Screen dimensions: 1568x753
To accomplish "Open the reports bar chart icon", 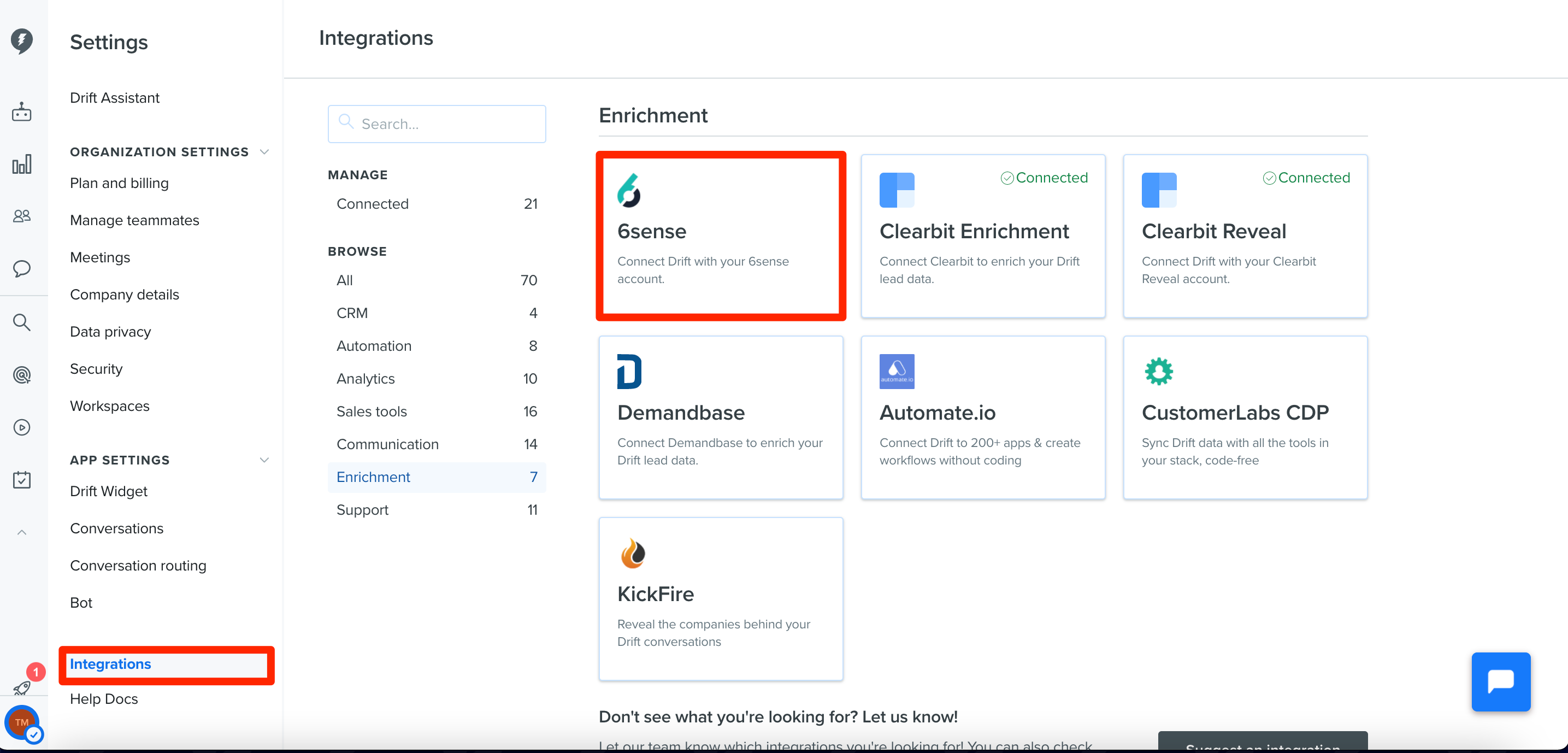I will point(22,164).
